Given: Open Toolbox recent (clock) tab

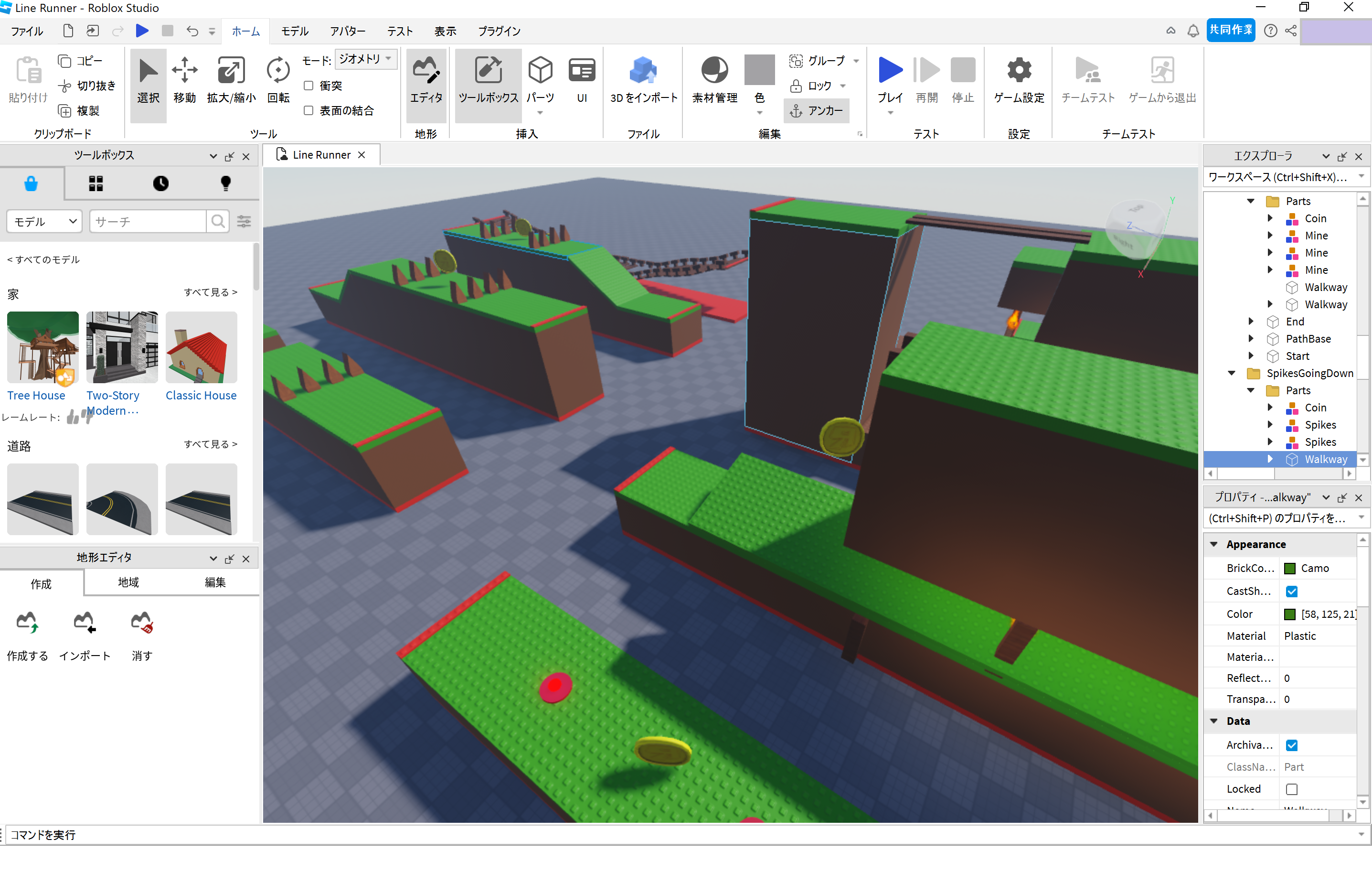Looking at the screenshot, I should 160,183.
